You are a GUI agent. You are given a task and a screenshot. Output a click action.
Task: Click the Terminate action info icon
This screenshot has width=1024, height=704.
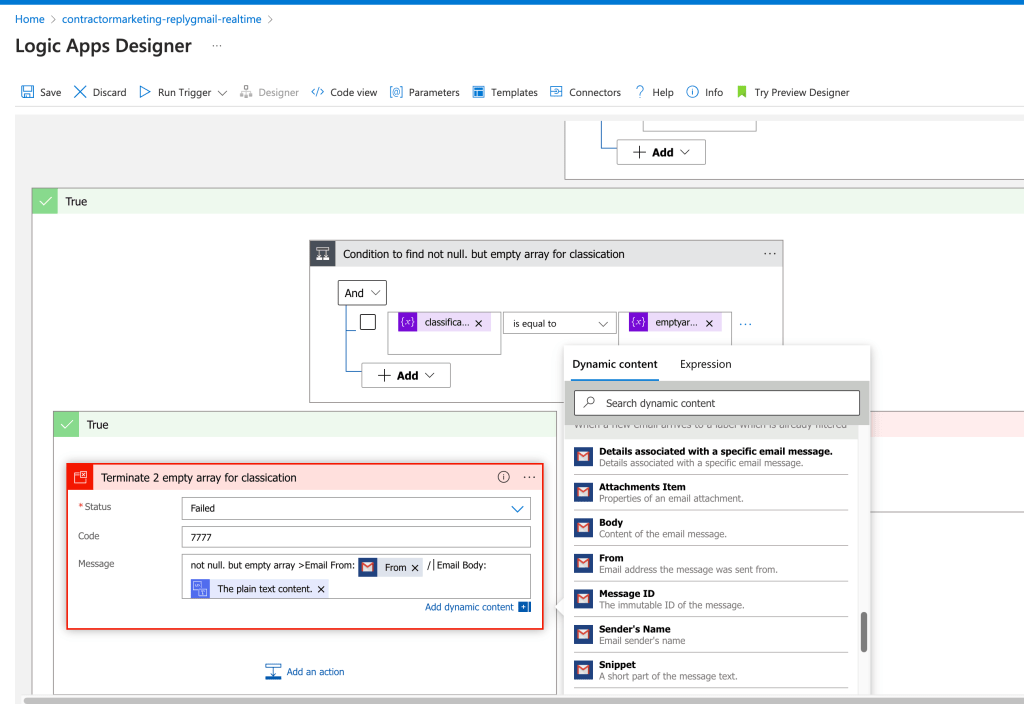click(x=504, y=477)
